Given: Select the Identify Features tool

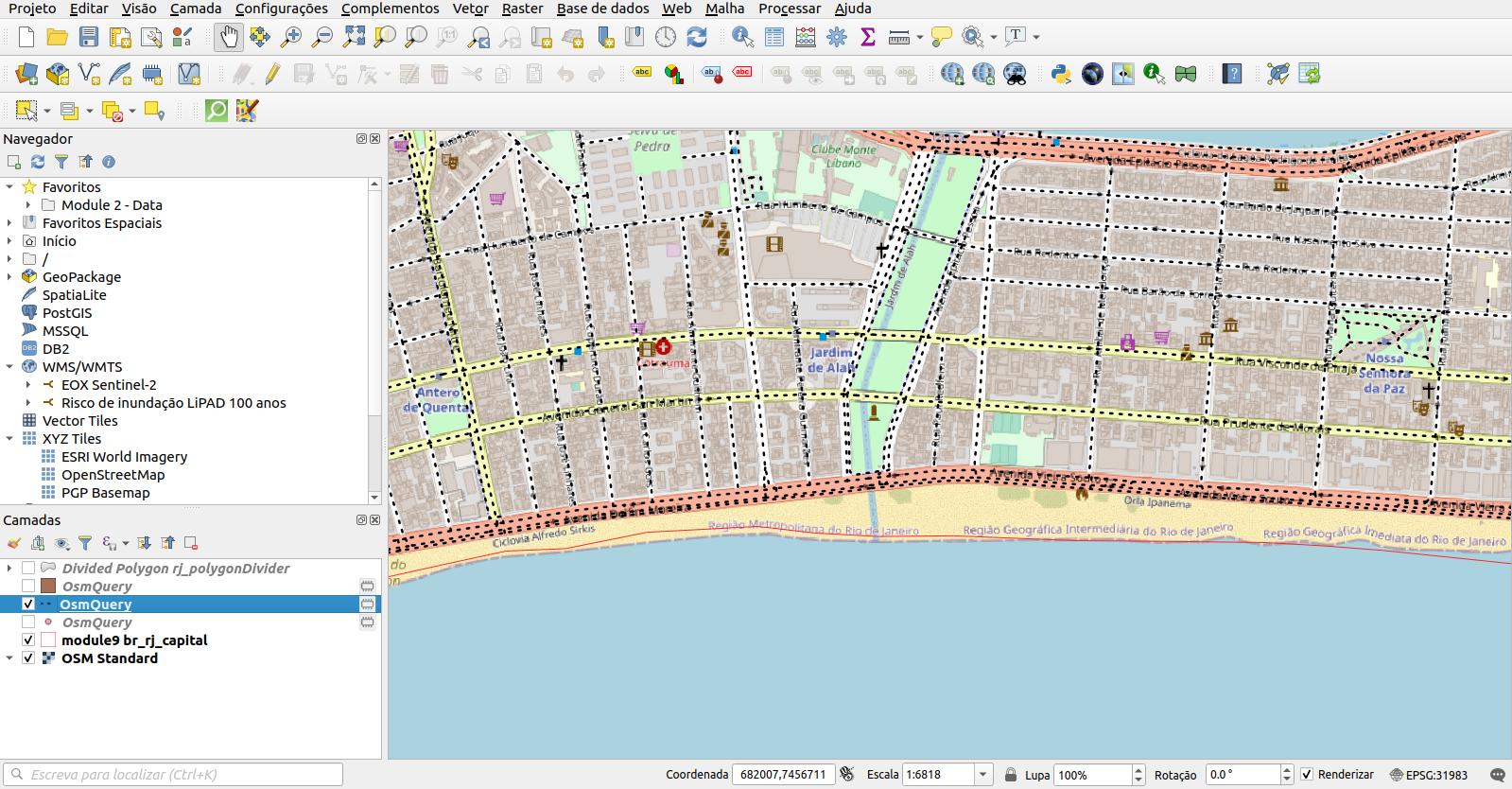Looking at the screenshot, I should point(743,37).
